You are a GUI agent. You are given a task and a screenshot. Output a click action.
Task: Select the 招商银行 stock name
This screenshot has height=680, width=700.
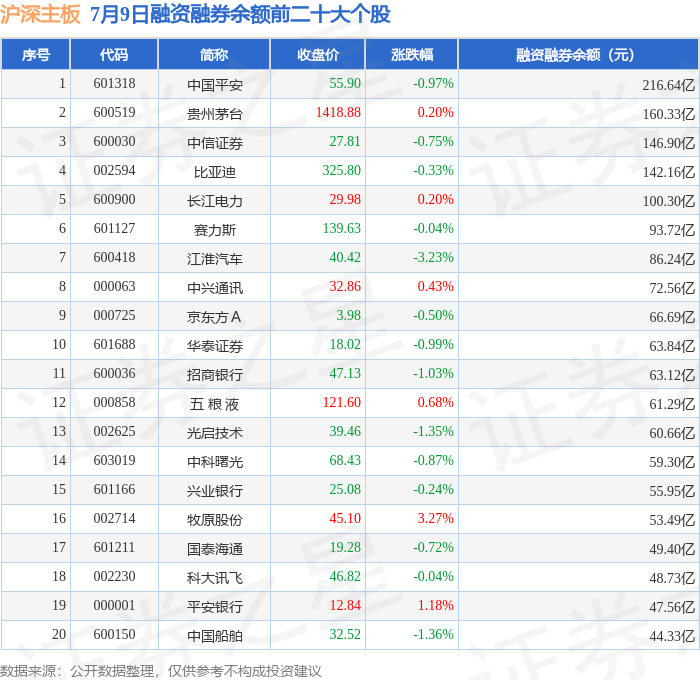point(215,375)
